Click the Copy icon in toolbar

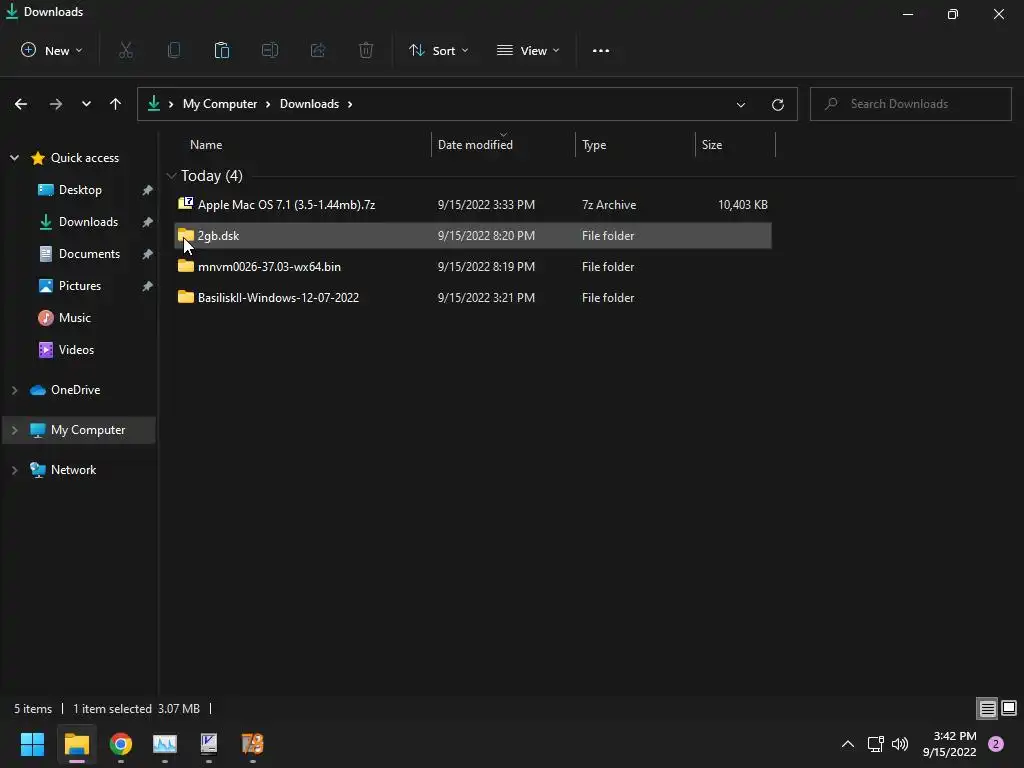coord(174,50)
